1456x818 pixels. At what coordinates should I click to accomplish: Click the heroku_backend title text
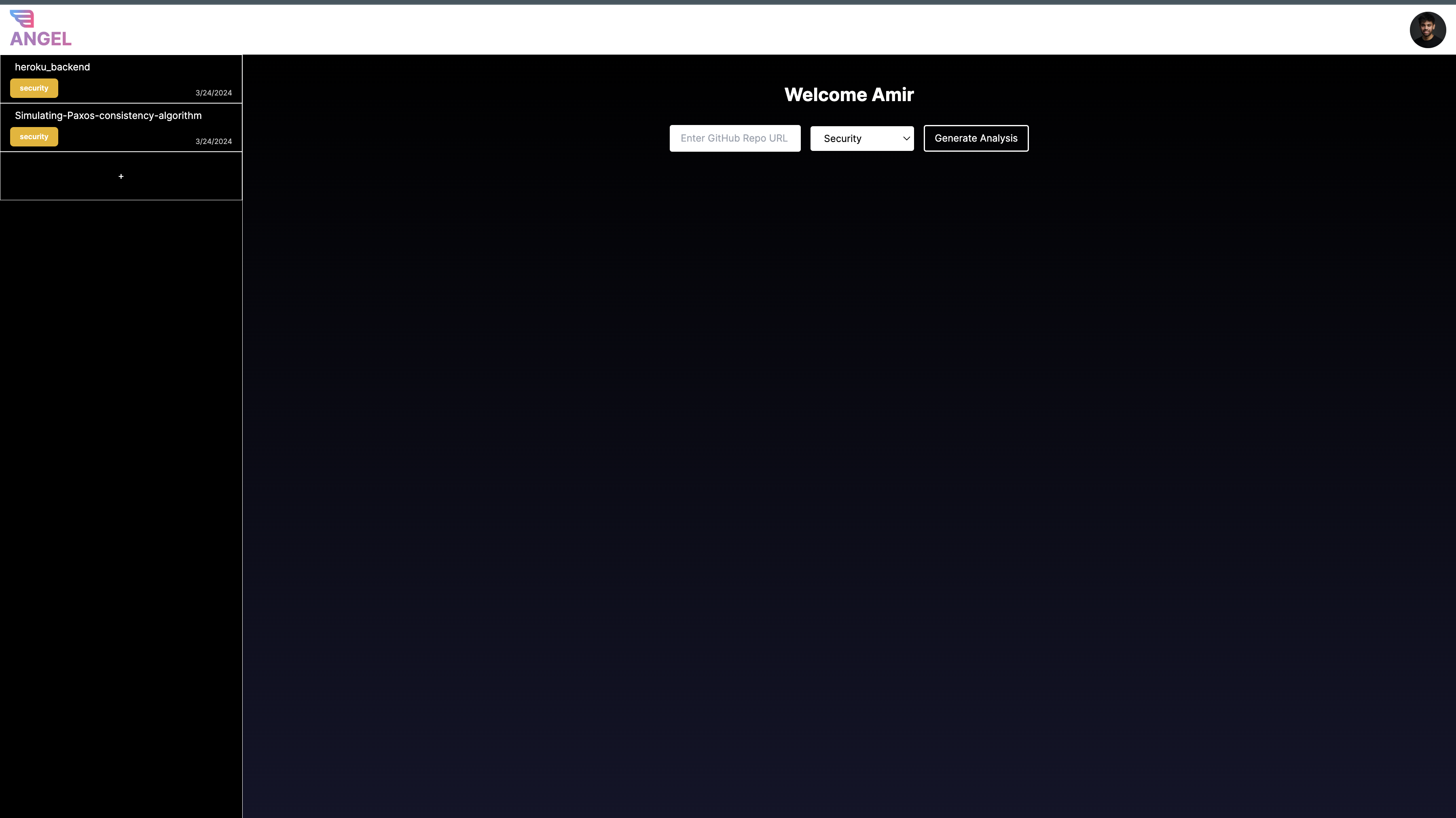click(x=52, y=67)
